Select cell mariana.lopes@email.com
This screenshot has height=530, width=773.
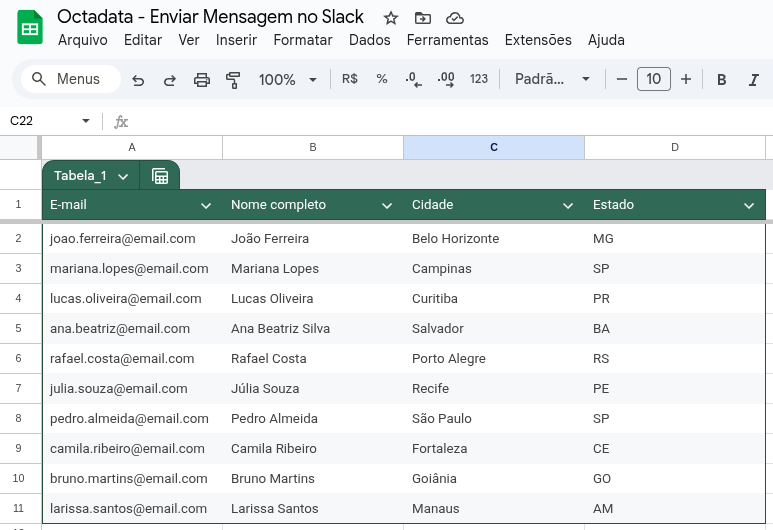pyautogui.click(x=132, y=269)
